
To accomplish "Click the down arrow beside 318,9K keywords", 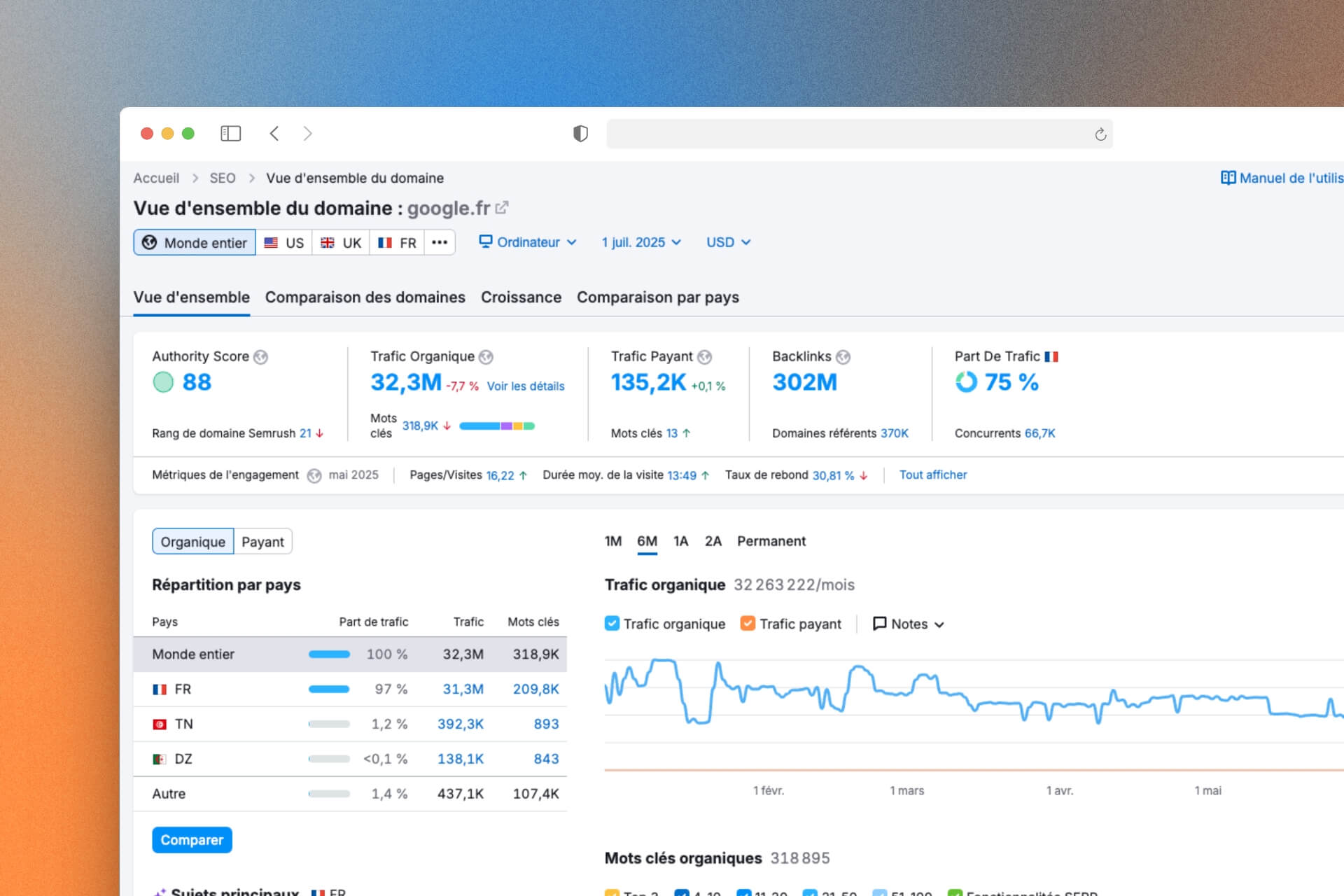I will [447, 426].
